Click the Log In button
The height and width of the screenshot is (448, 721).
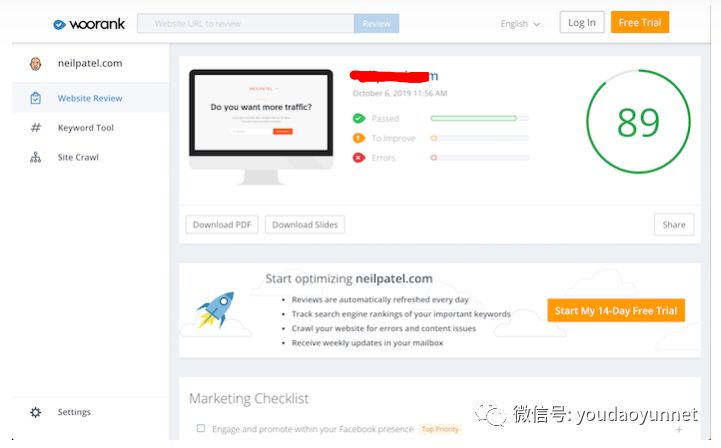tap(582, 23)
